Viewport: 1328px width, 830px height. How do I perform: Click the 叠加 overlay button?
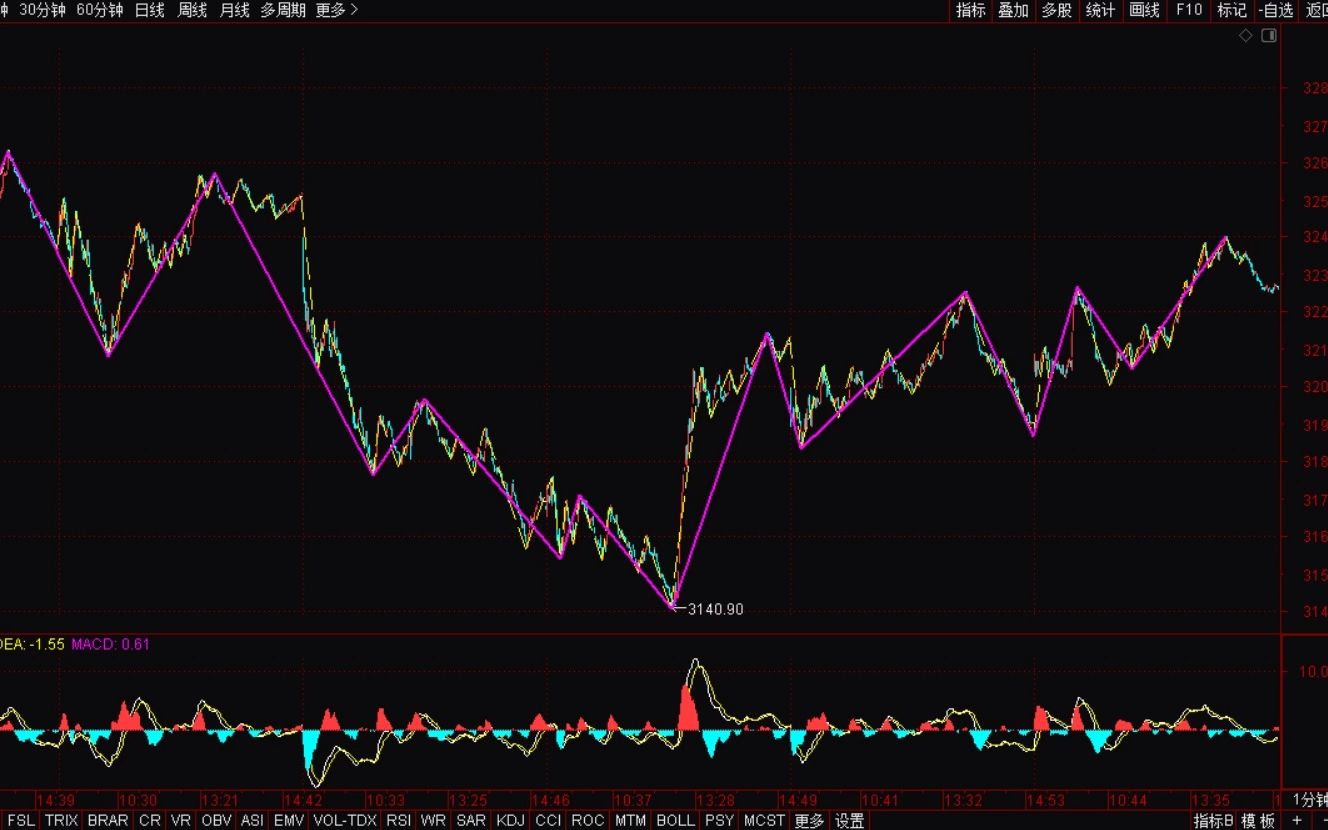(x=1013, y=10)
